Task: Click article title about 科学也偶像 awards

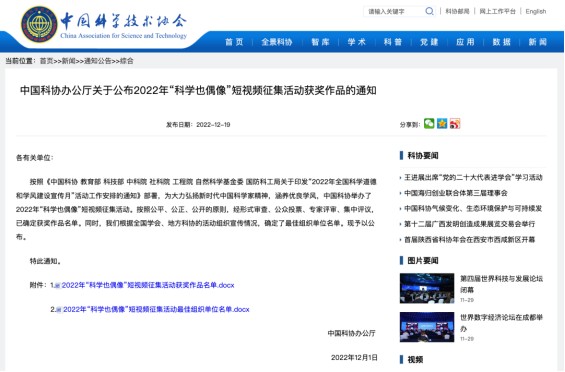Action: click(198, 90)
